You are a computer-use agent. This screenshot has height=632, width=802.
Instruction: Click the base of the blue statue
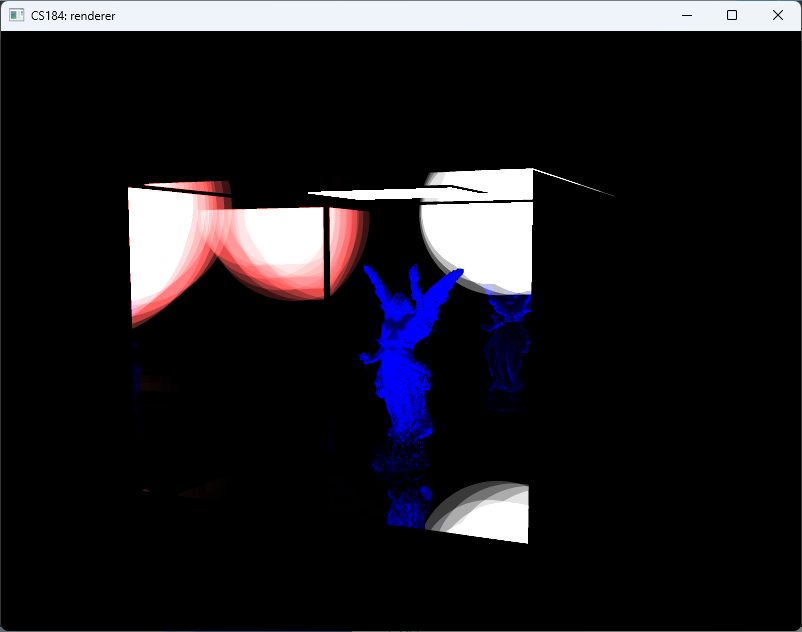(x=402, y=458)
